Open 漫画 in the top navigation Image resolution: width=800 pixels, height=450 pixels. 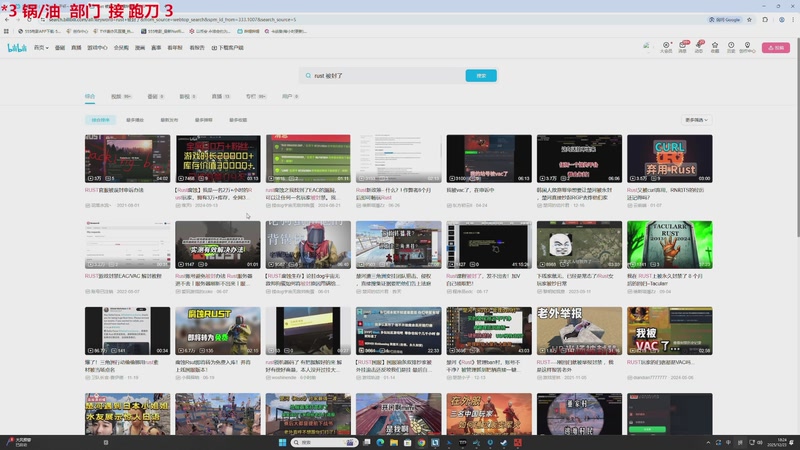pyautogui.click(x=140, y=47)
